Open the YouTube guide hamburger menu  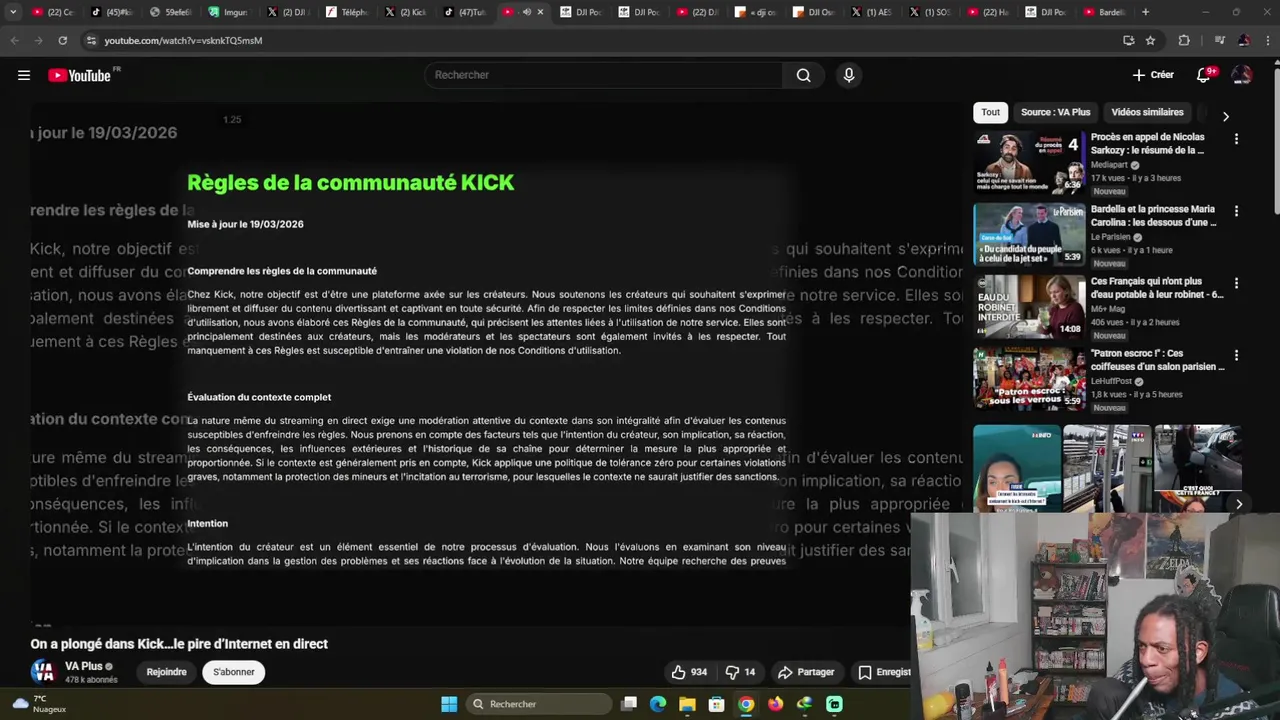pyautogui.click(x=24, y=75)
